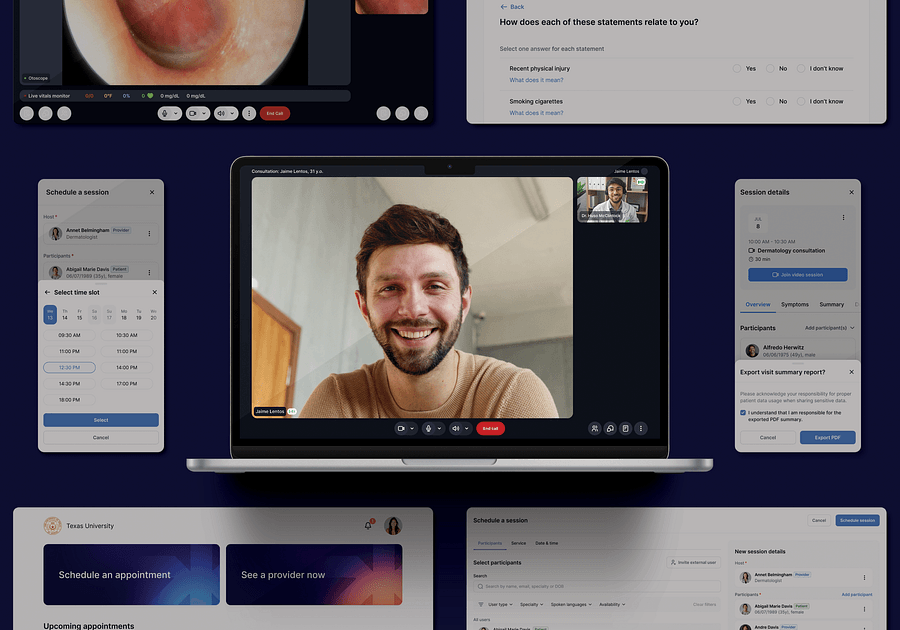Screen dimensions: 900x630
Task: Pick the 12:30 PM time slot
Action: (x=69, y=367)
